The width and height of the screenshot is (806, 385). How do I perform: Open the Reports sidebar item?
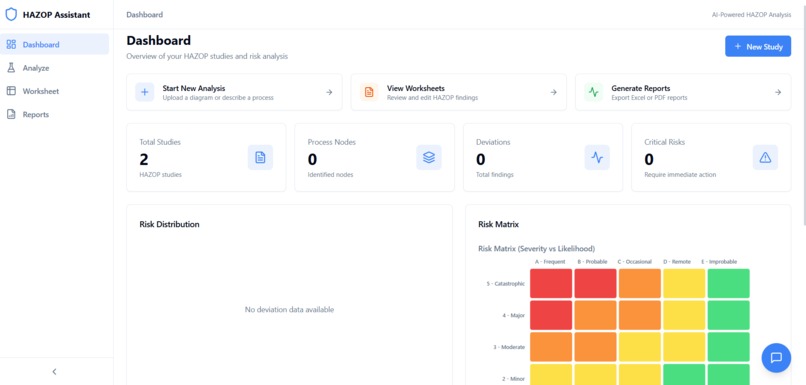(x=54, y=115)
